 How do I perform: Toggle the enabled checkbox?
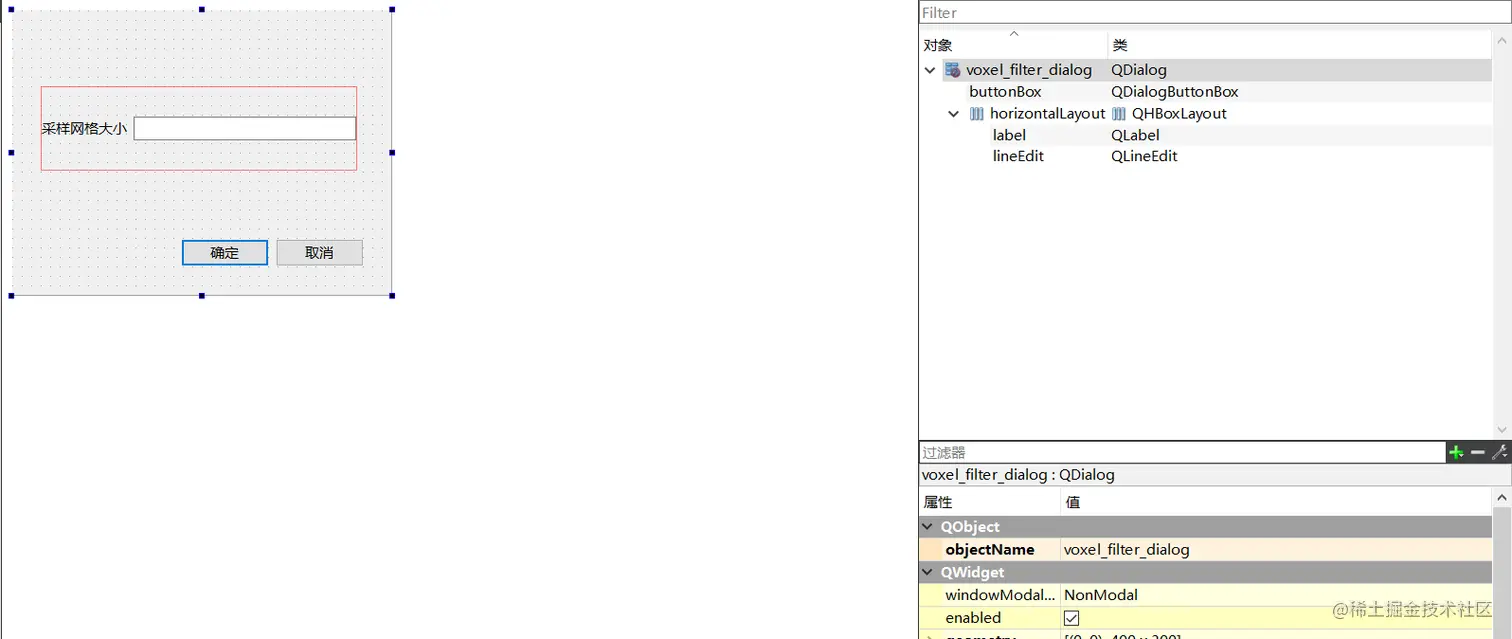pos(1071,618)
